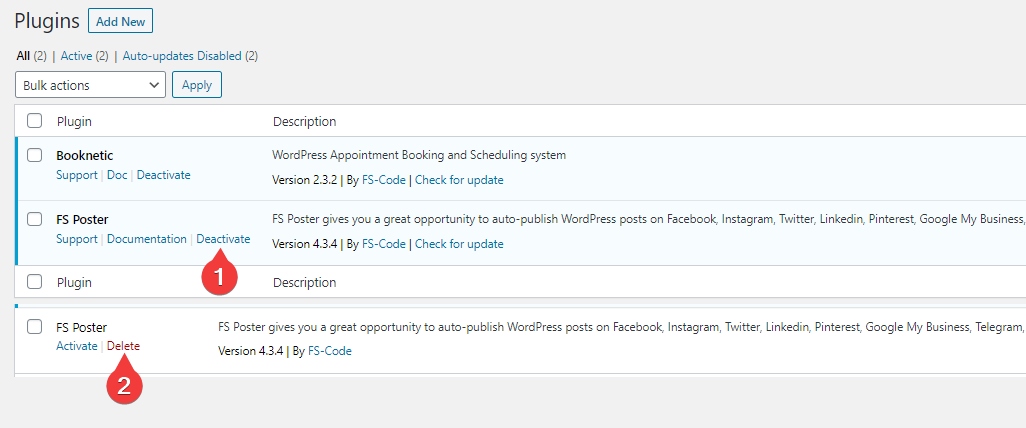Click the Add New plugin button
The height and width of the screenshot is (428, 1026).
click(120, 21)
